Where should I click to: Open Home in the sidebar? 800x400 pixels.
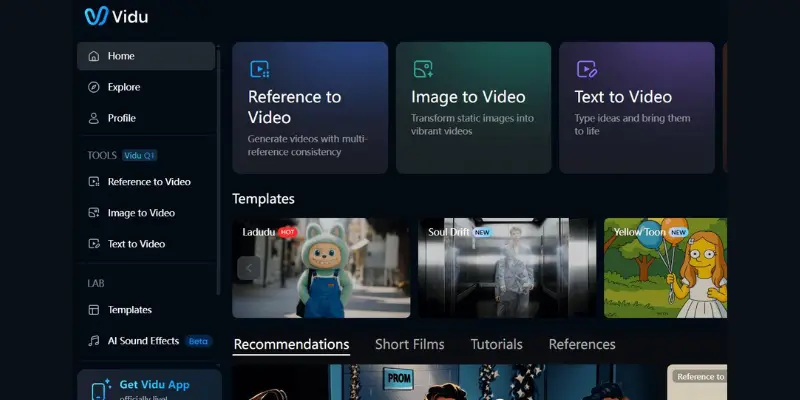pos(146,56)
